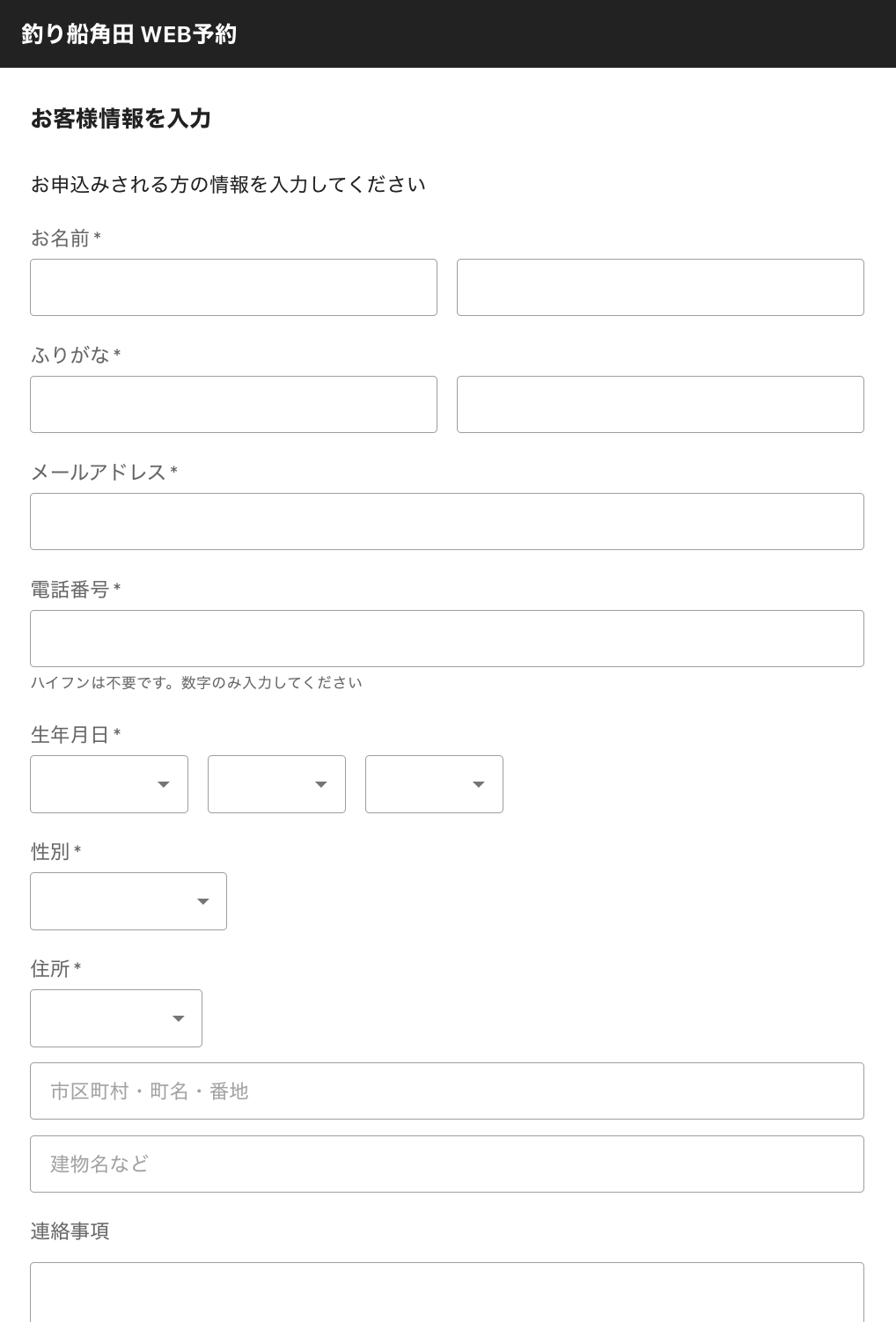The image size is (896, 1322).
Task: Click the second お名前 (name) input box
Action: pos(660,287)
